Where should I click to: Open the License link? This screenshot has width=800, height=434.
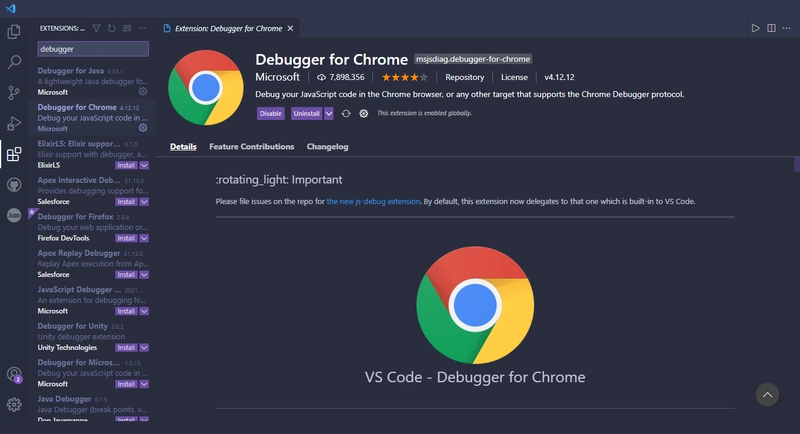(514, 78)
